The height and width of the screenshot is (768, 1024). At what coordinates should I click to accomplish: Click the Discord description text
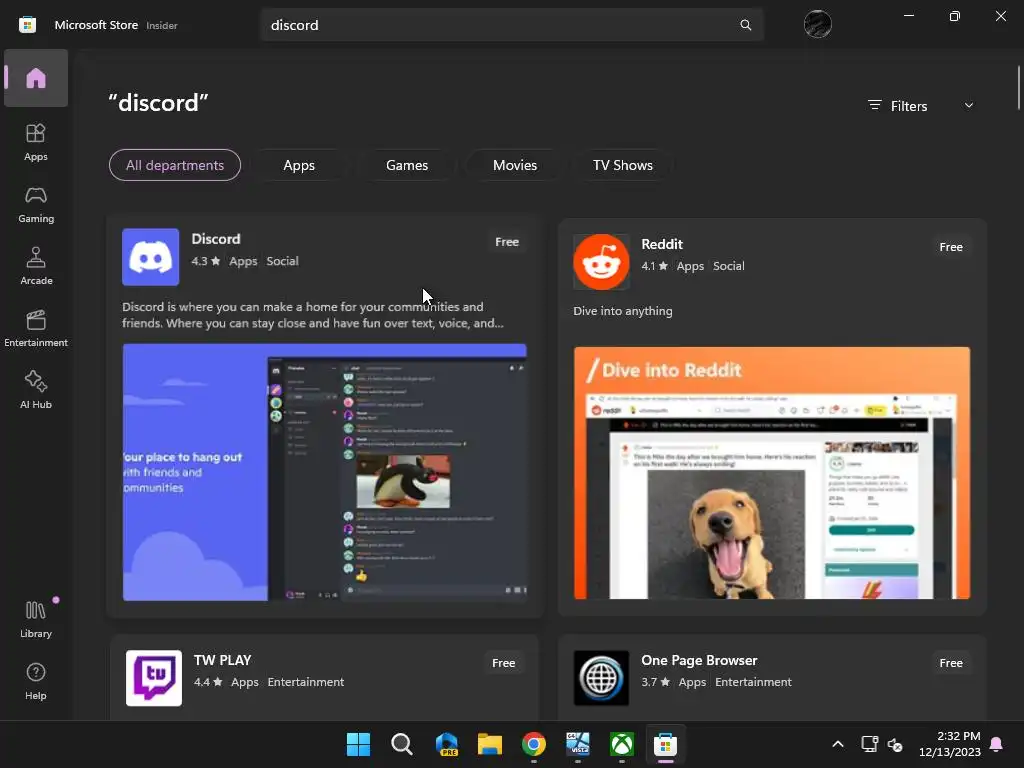(x=313, y=315)
